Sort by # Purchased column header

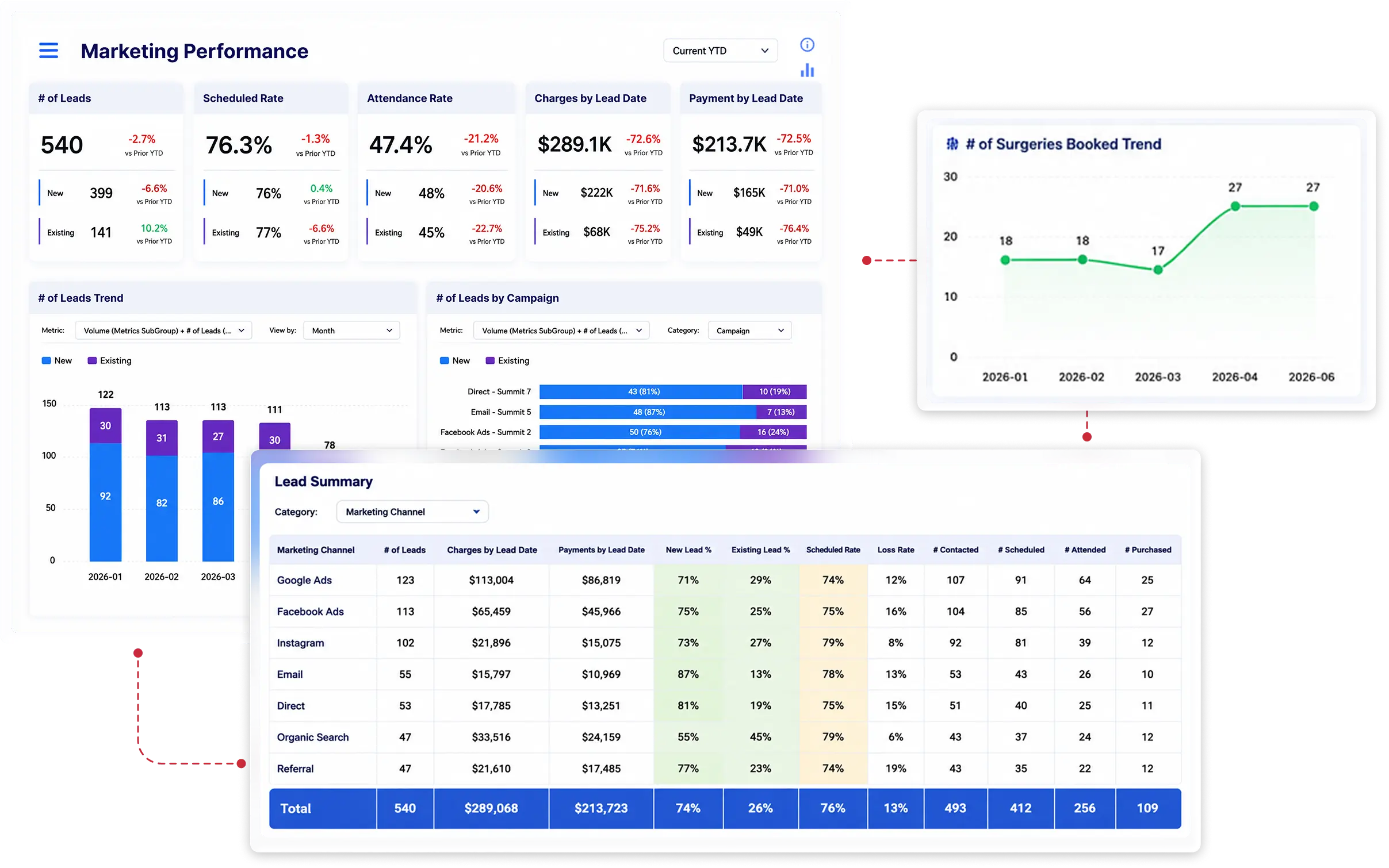1147,550
